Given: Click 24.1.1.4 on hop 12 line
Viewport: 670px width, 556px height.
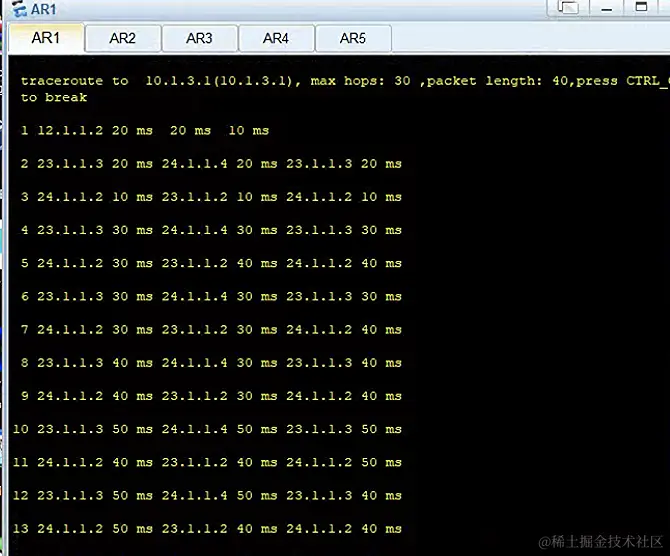Looking at the screenshot, I should [x=194, y=495].
